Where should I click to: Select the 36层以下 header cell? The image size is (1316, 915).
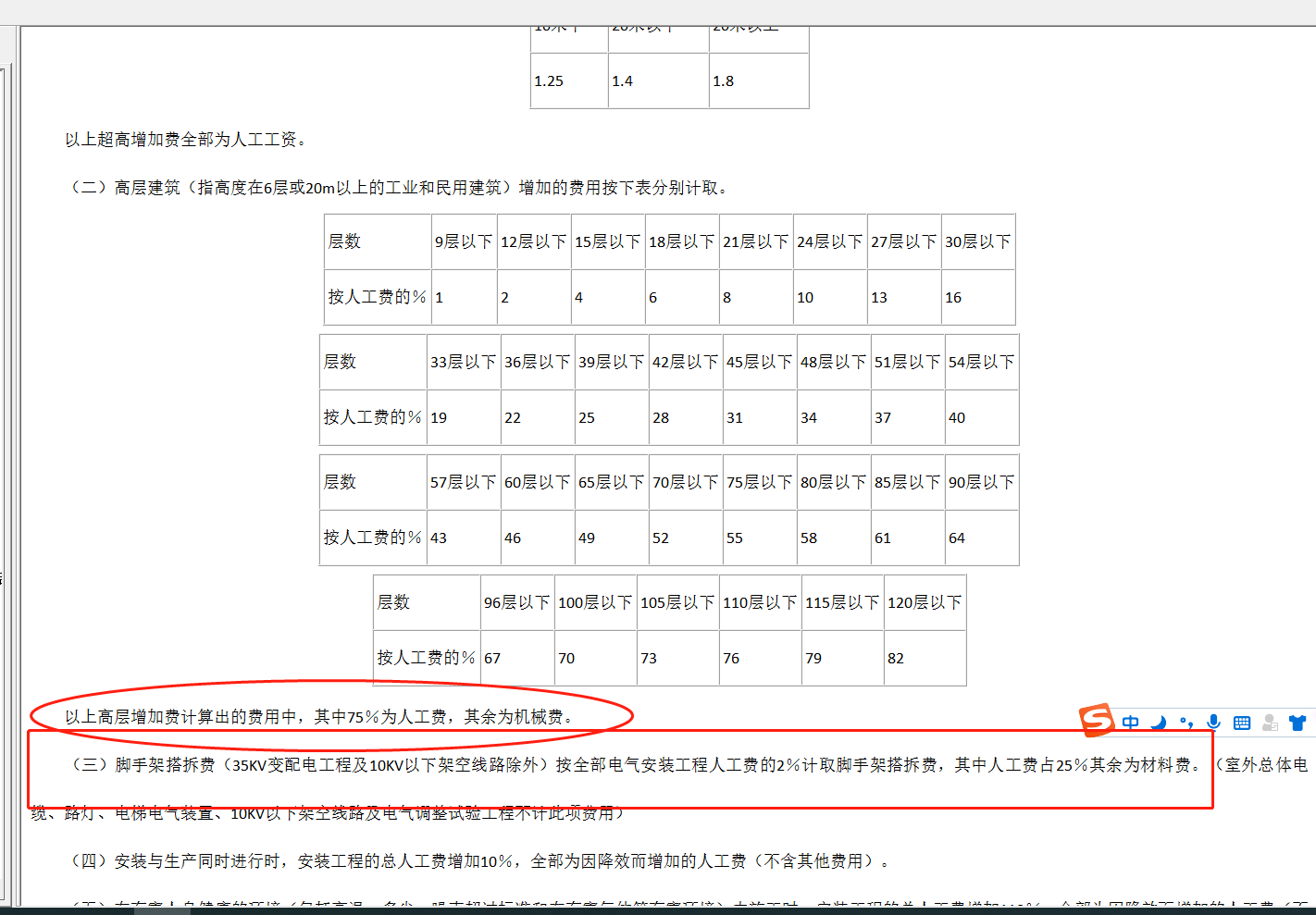pyautogui.click(x=538, y=362)
